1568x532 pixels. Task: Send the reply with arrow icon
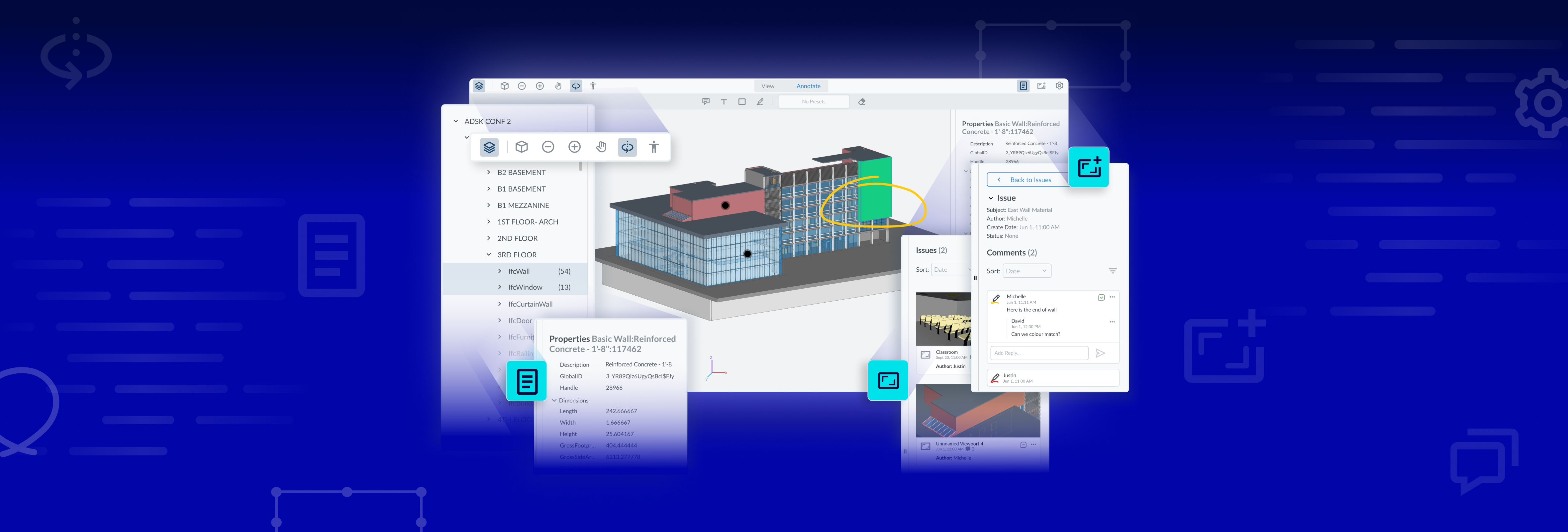coord(1100,353)
